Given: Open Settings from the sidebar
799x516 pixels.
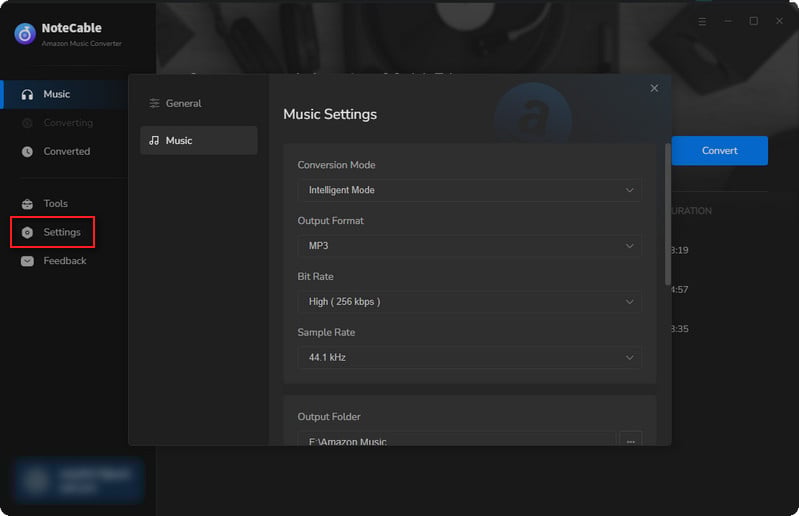Looking at the screenshot, I should [52, 232].
